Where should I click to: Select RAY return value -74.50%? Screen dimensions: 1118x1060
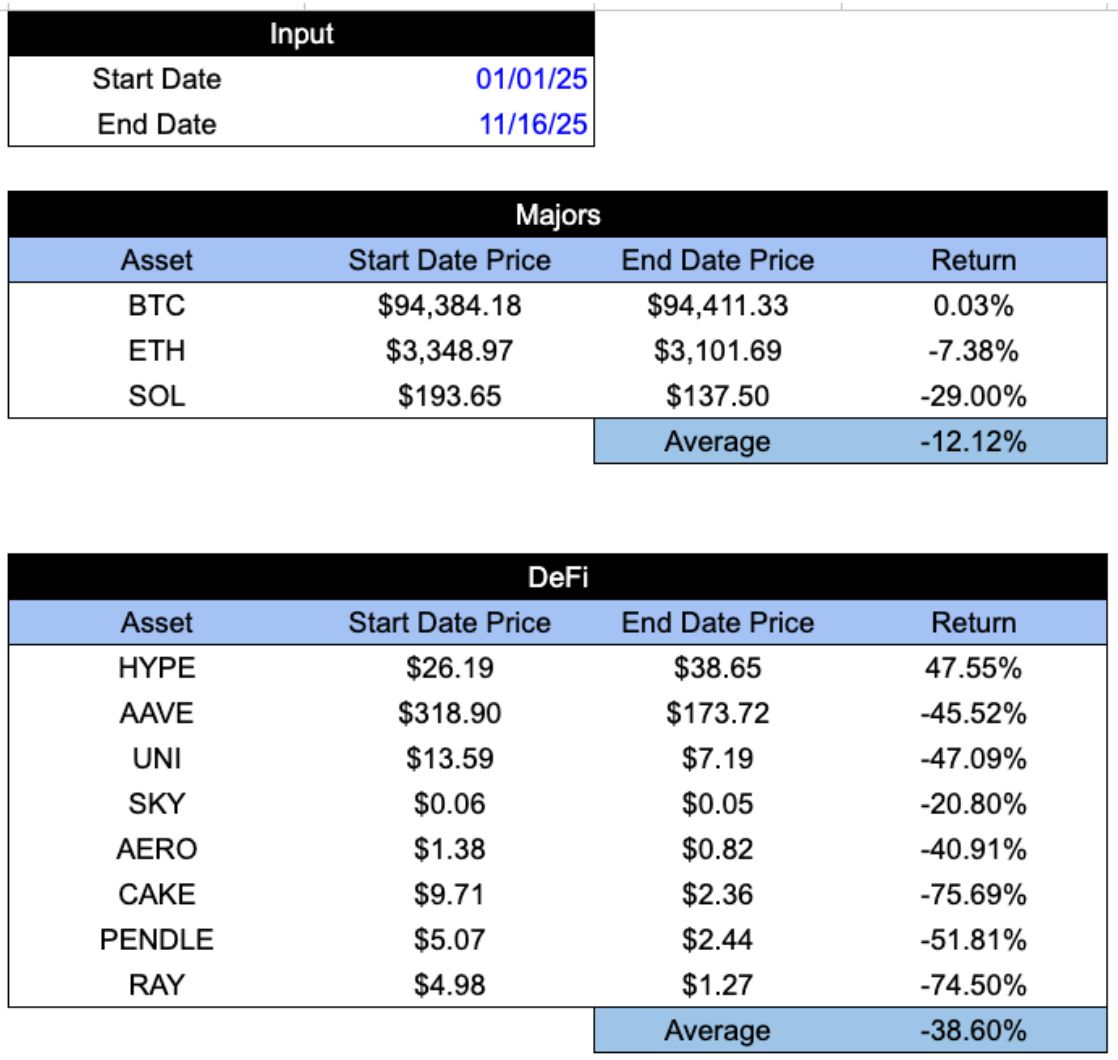point(973,985)
